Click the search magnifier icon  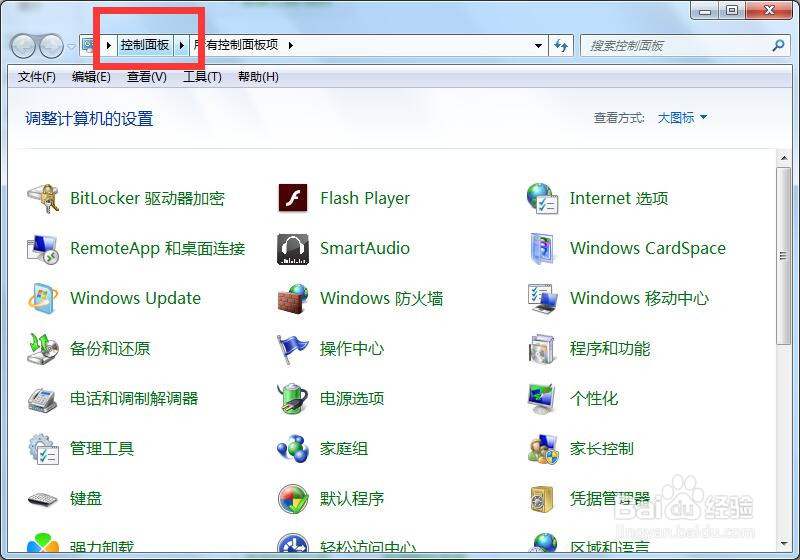click(778, 45)
